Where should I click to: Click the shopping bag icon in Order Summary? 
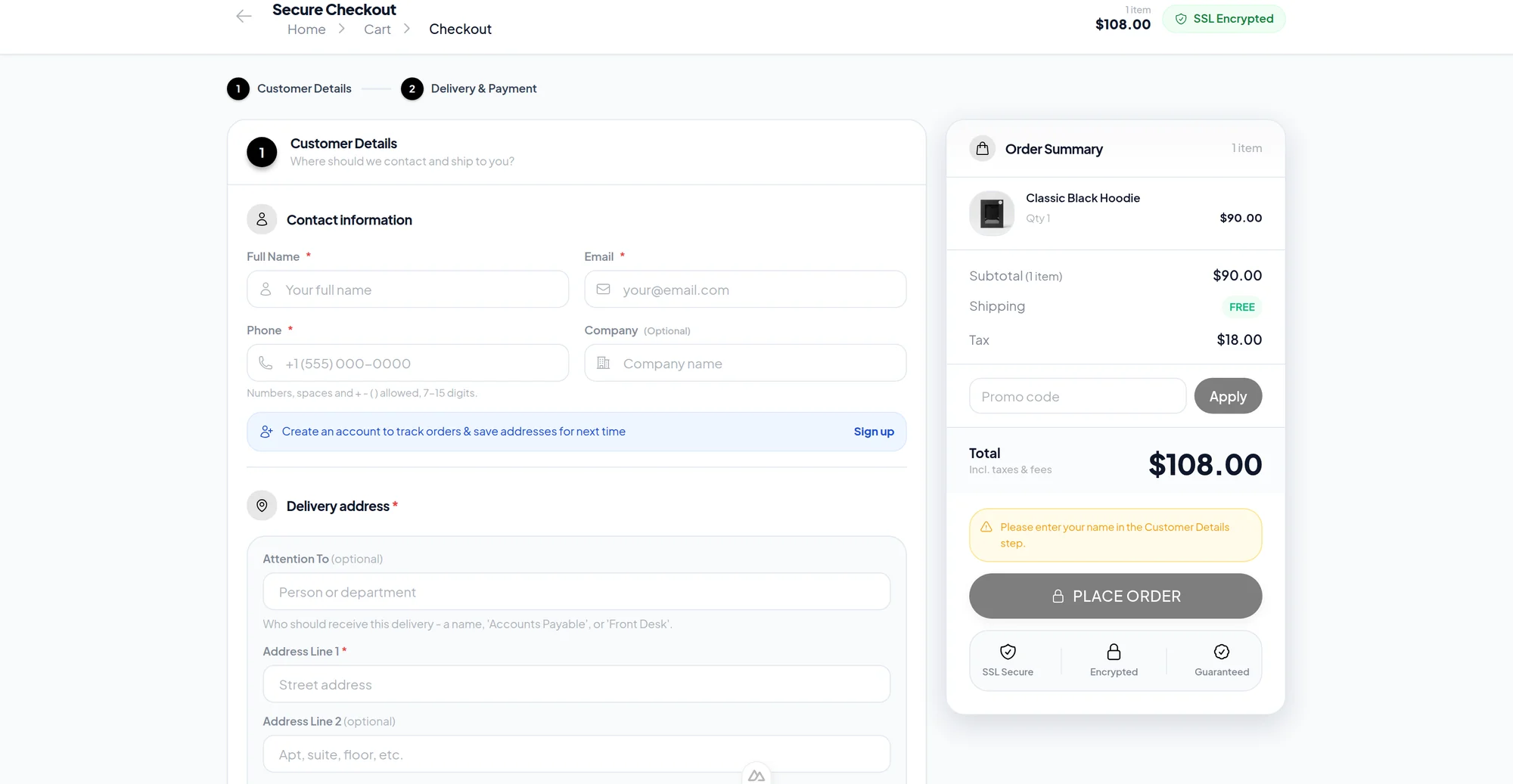tap(982, 148)
